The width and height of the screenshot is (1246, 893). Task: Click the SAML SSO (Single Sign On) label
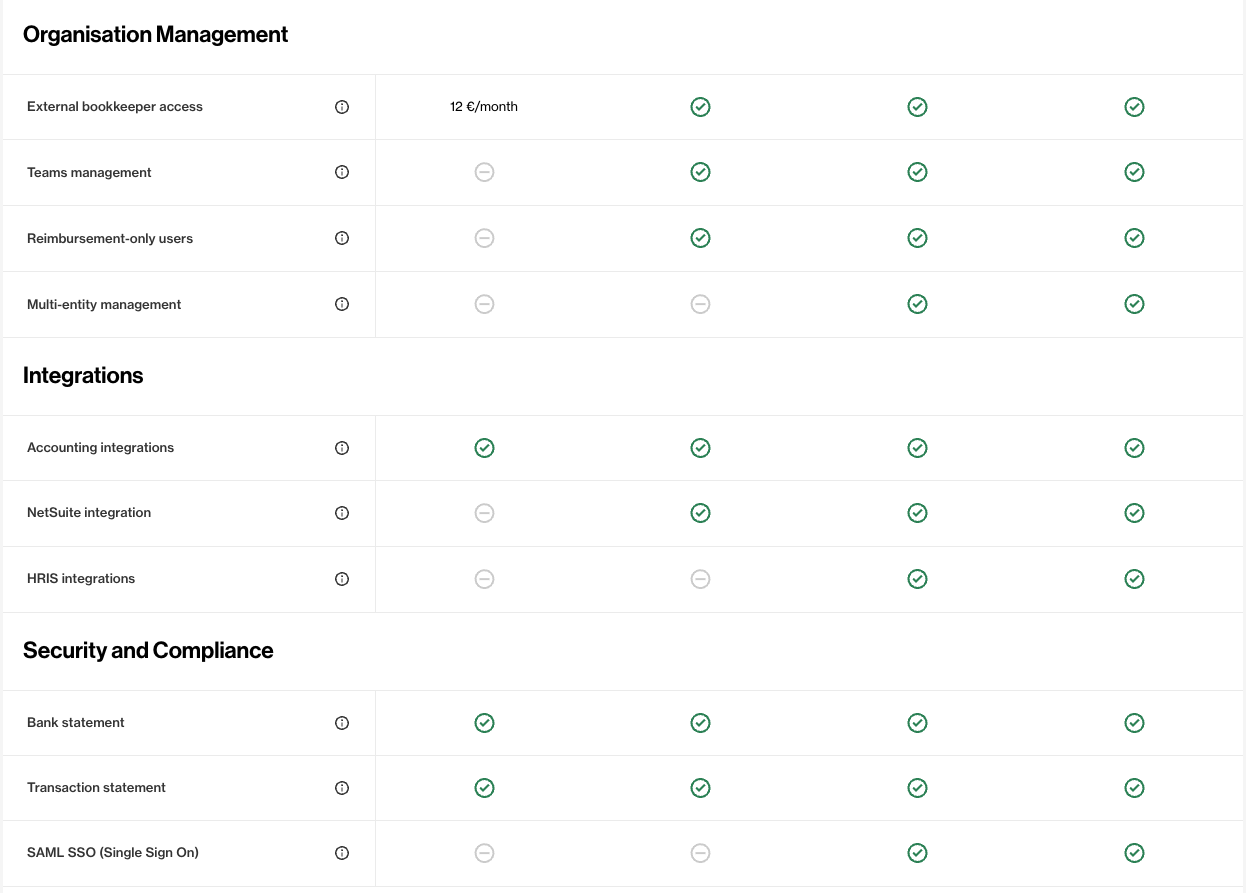click(113, 853)
